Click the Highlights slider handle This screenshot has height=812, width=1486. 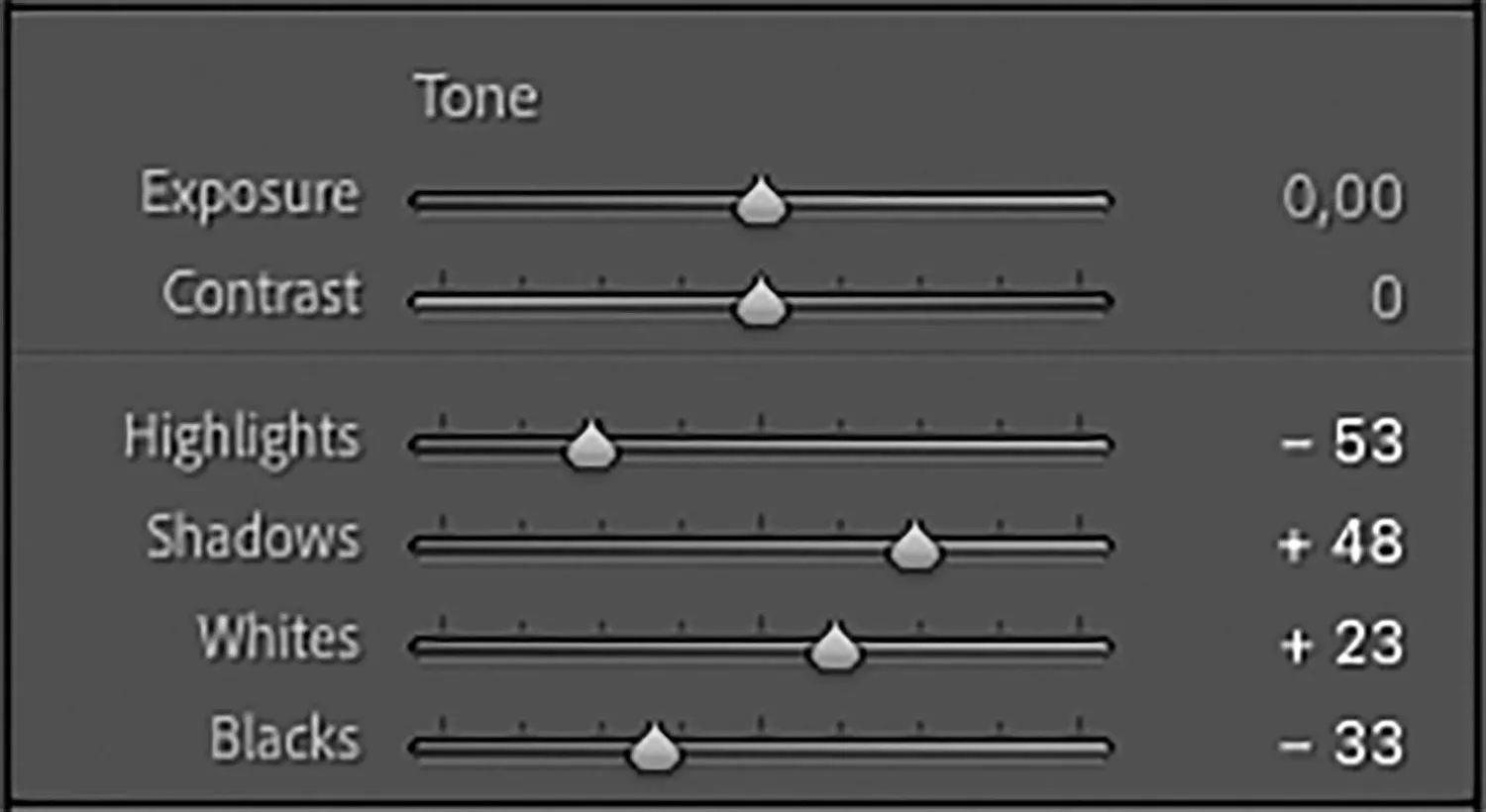coord(591,446)
